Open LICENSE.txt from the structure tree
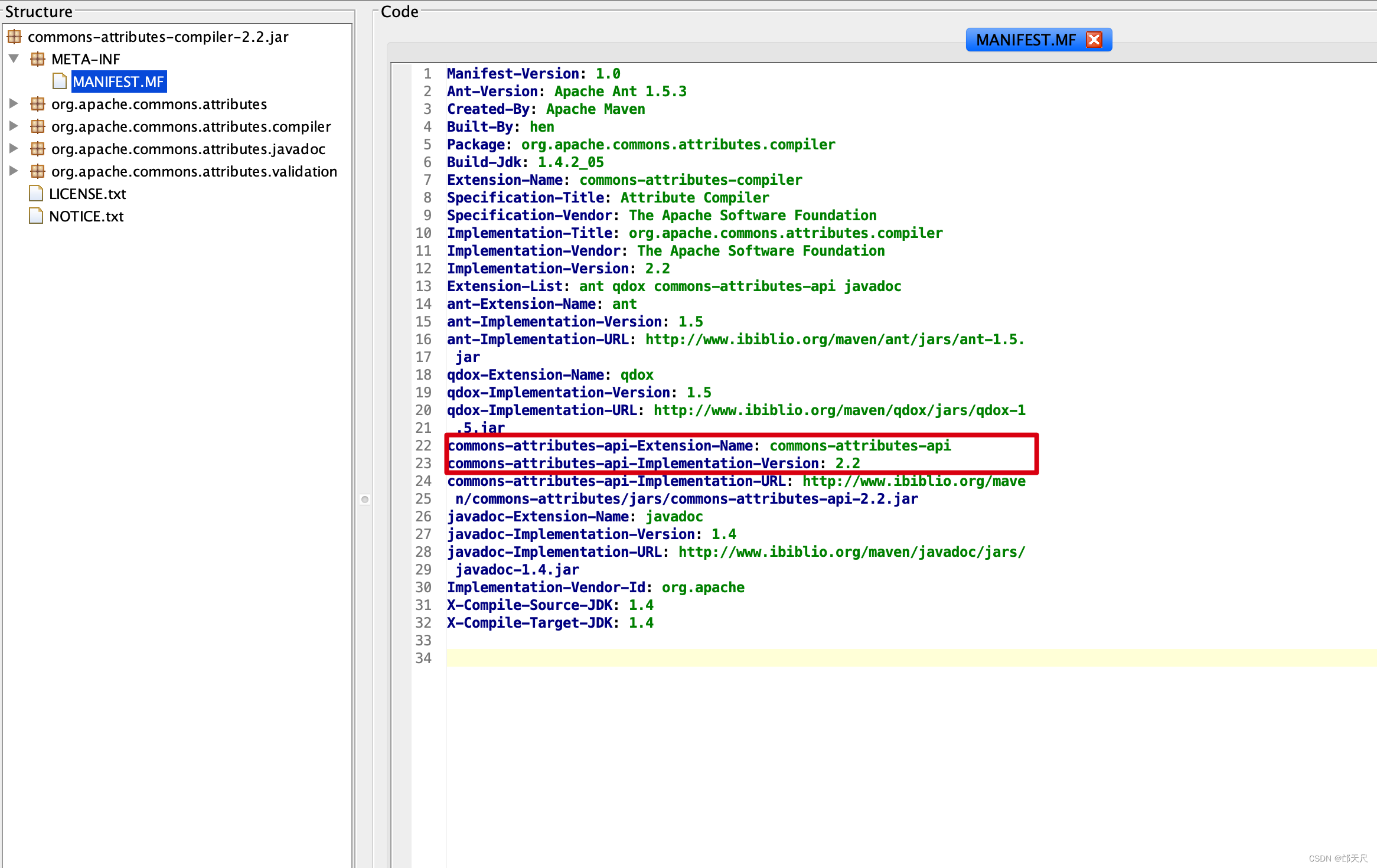This screenshot has height=868, width=1377. [x=87, y=194]
